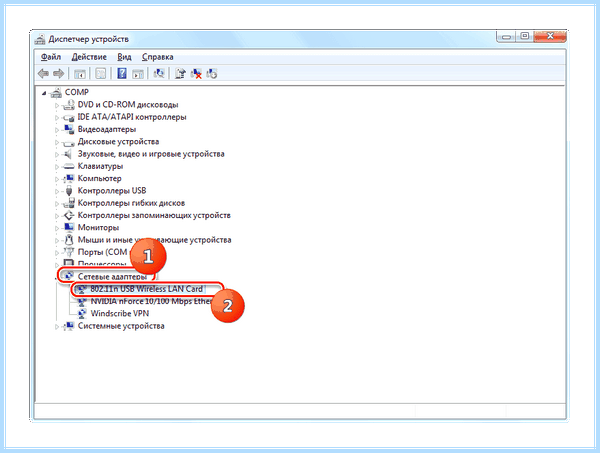The height and width of the screenshot is (453, 600).
Task: Expand Звуковые, видео и игровые устройства
Action: coord(57,155)
